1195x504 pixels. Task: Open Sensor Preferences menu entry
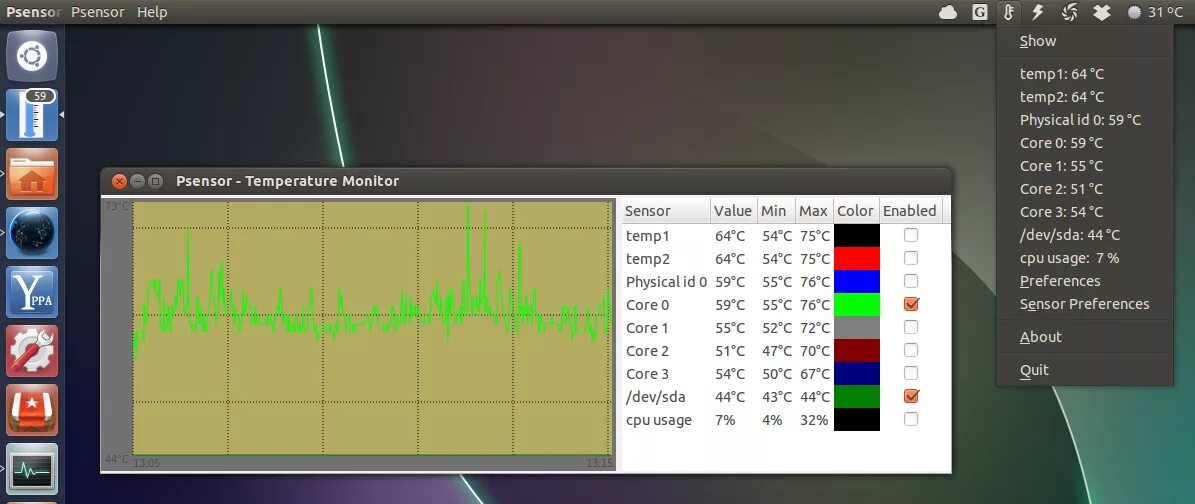pyautogui.click(x=1084, y=303)
